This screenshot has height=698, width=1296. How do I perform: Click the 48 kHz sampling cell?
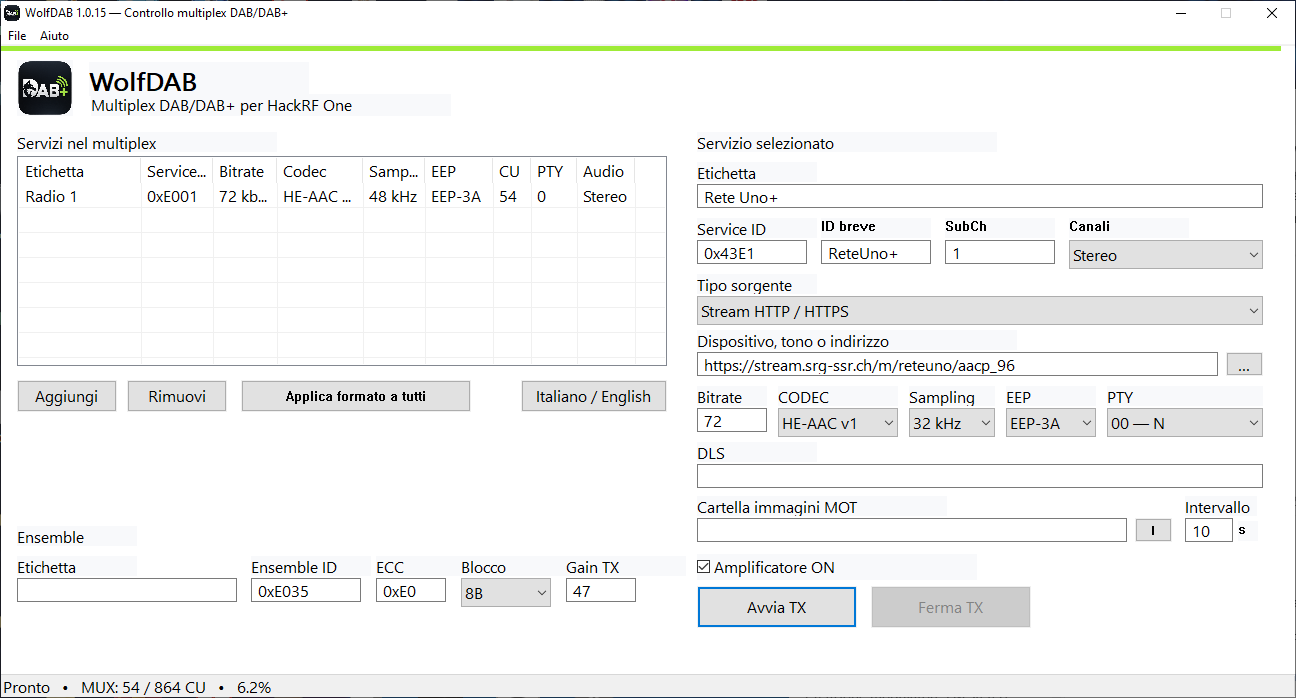[x=393, y=196]
